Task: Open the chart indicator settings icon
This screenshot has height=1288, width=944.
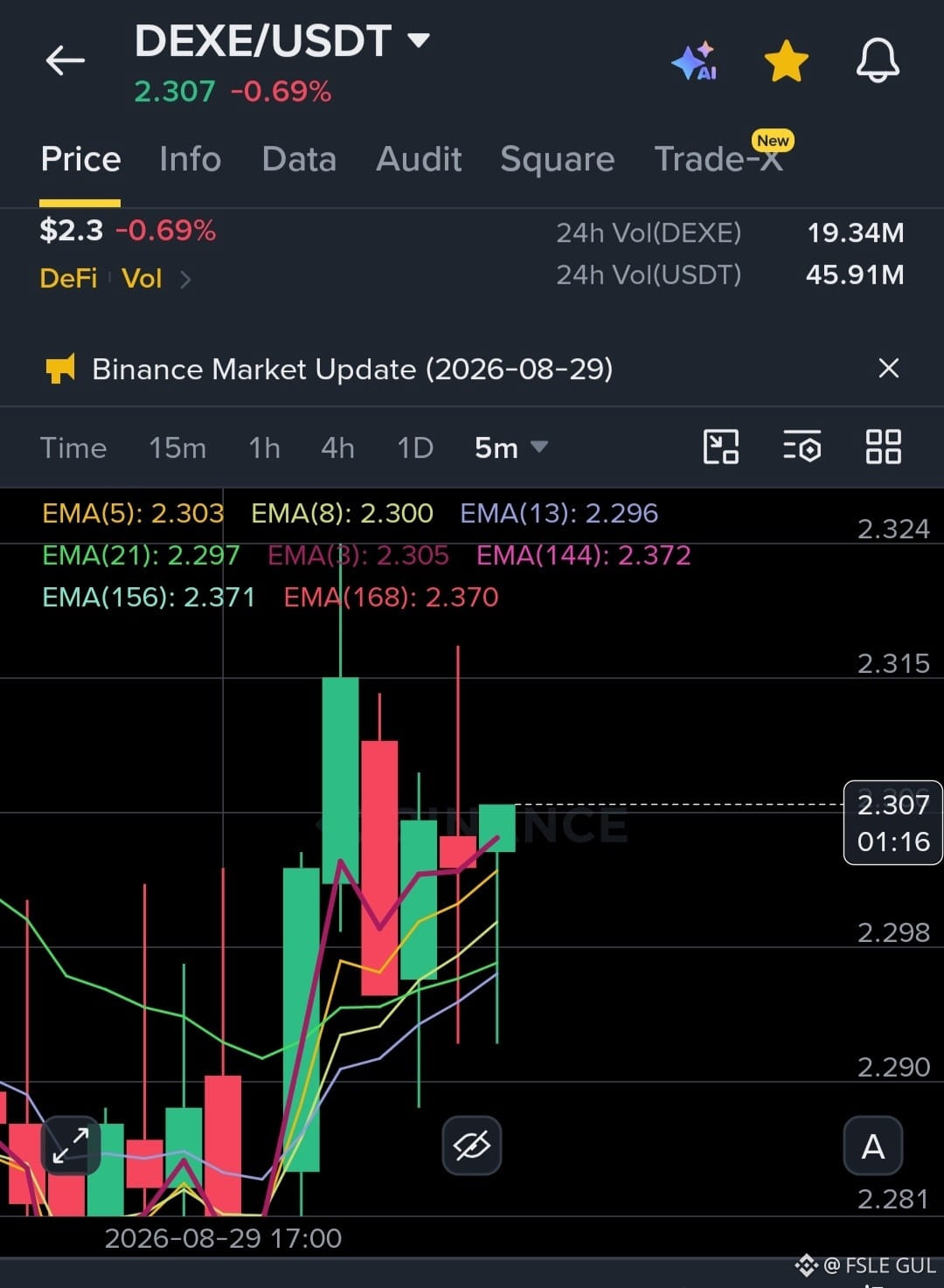Action: point(802,447)
